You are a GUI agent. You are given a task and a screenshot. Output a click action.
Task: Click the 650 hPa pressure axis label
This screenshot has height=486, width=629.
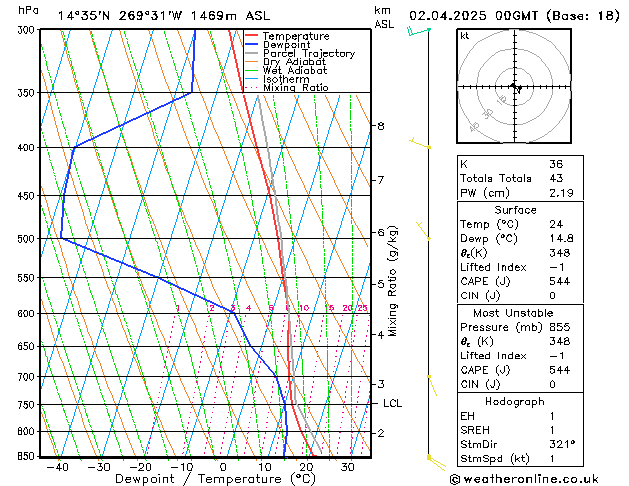[x=28, y=346]
